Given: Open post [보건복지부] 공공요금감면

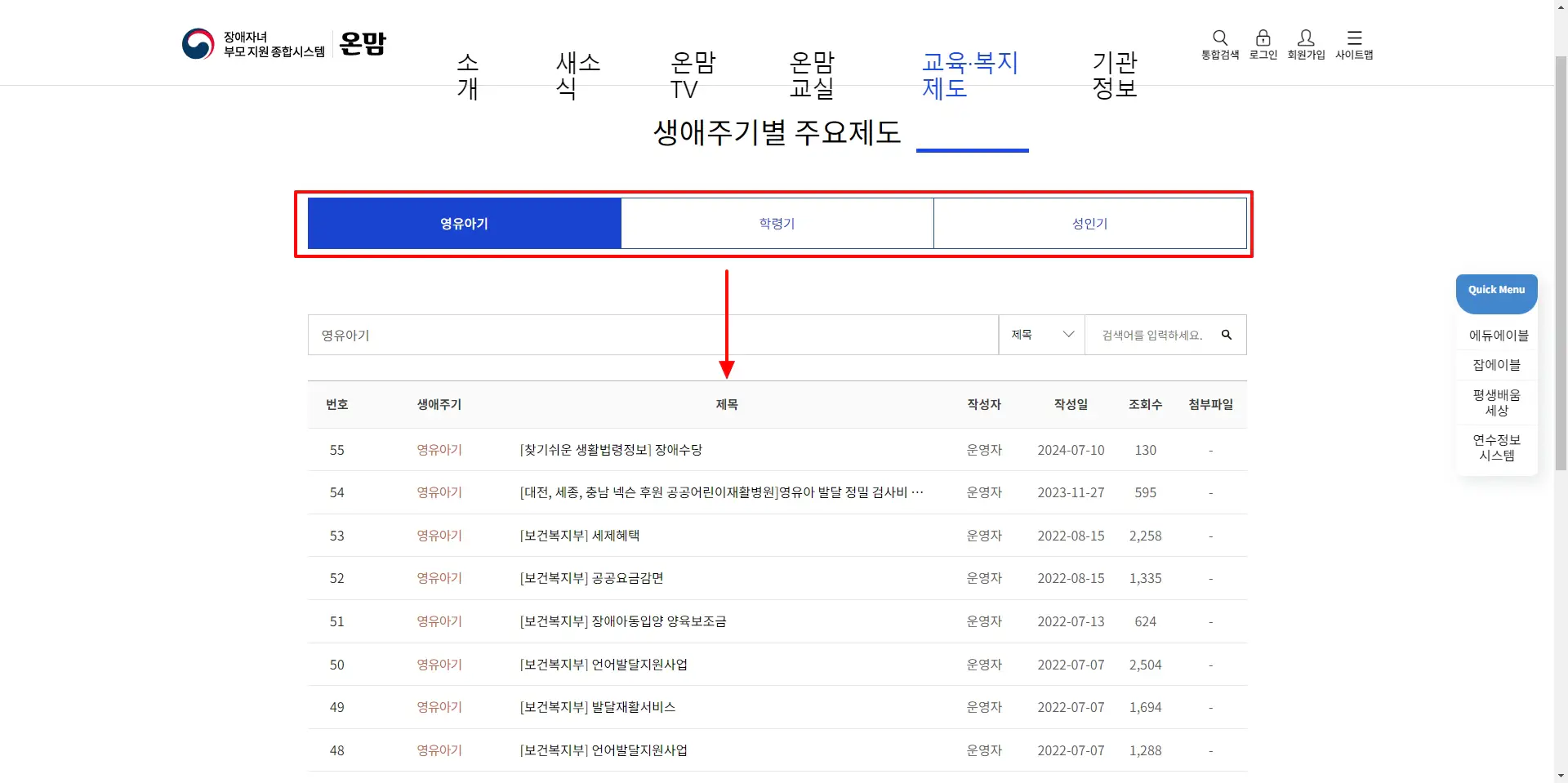Looking at the screenshot, I should 591,578.
